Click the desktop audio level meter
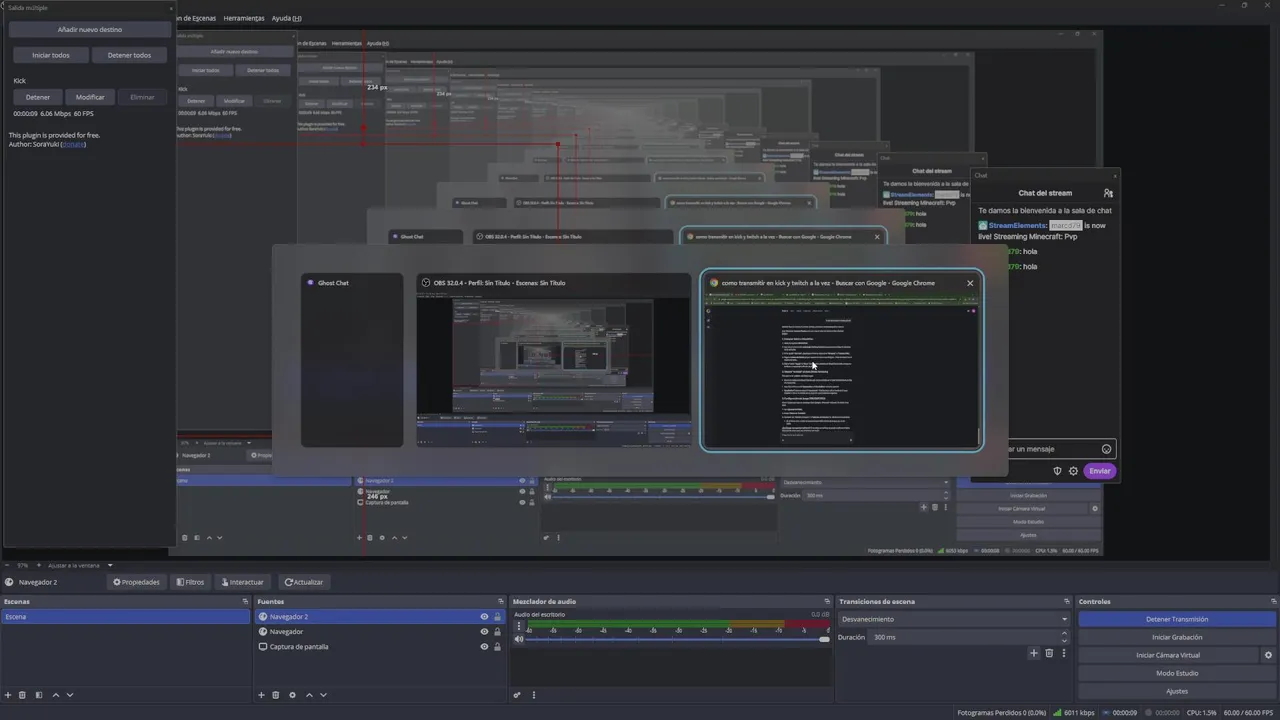This screenshot has width=1280, height=720. [678, 627]
